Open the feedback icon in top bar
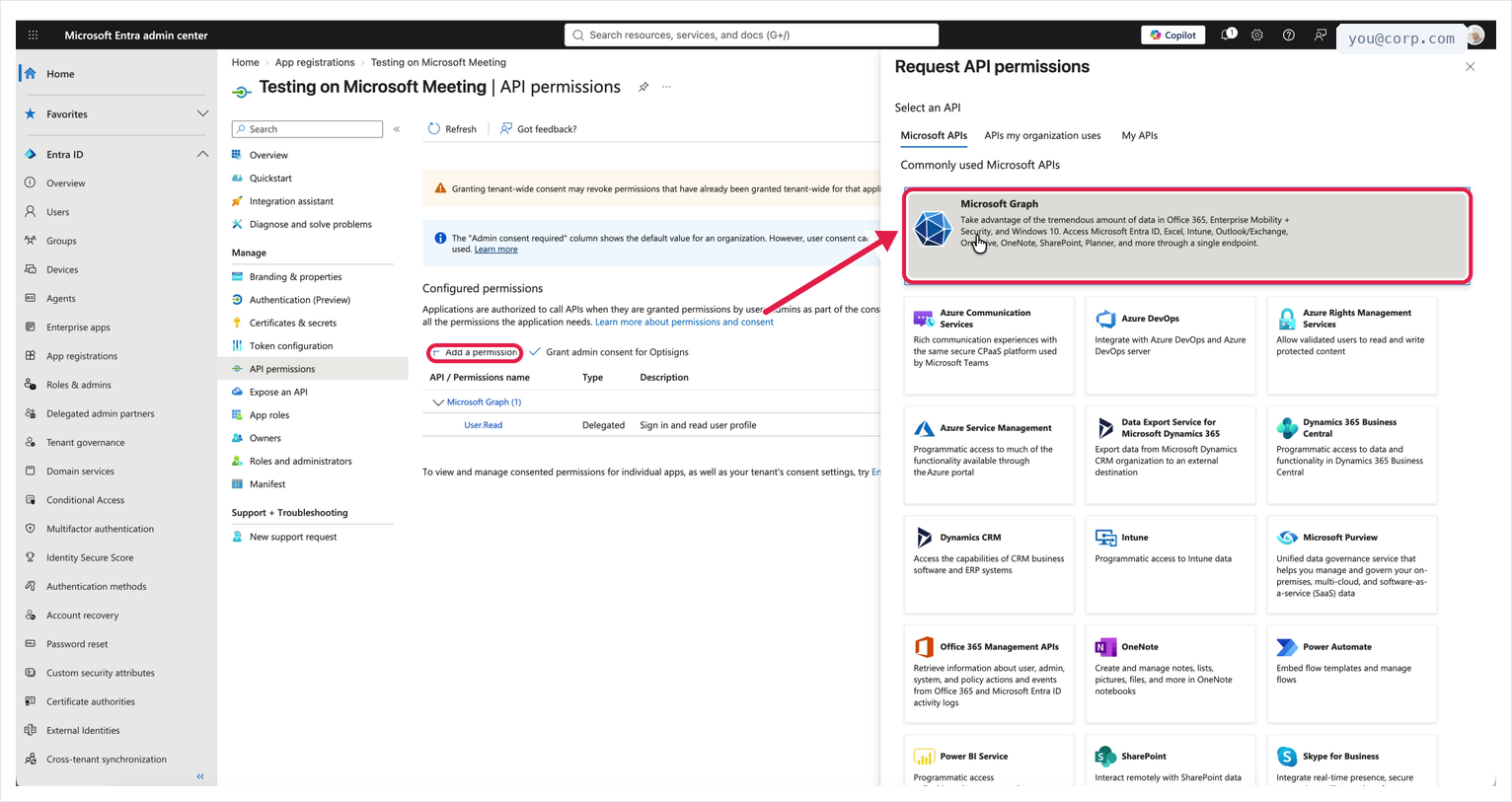 coord(1321,35)
